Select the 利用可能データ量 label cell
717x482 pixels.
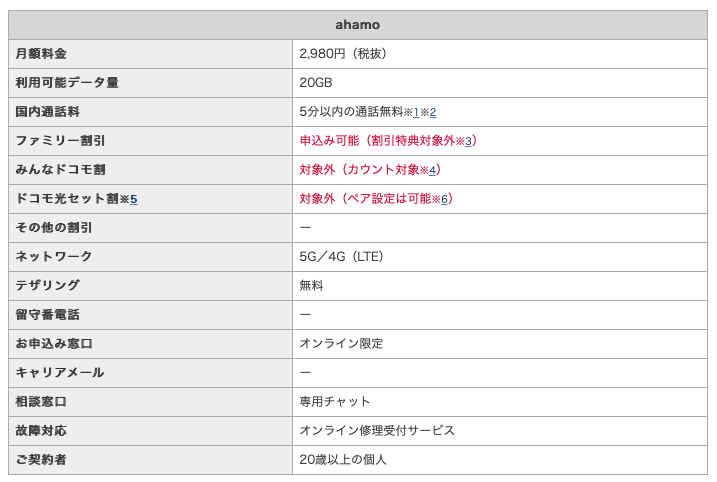pos(150,83)
